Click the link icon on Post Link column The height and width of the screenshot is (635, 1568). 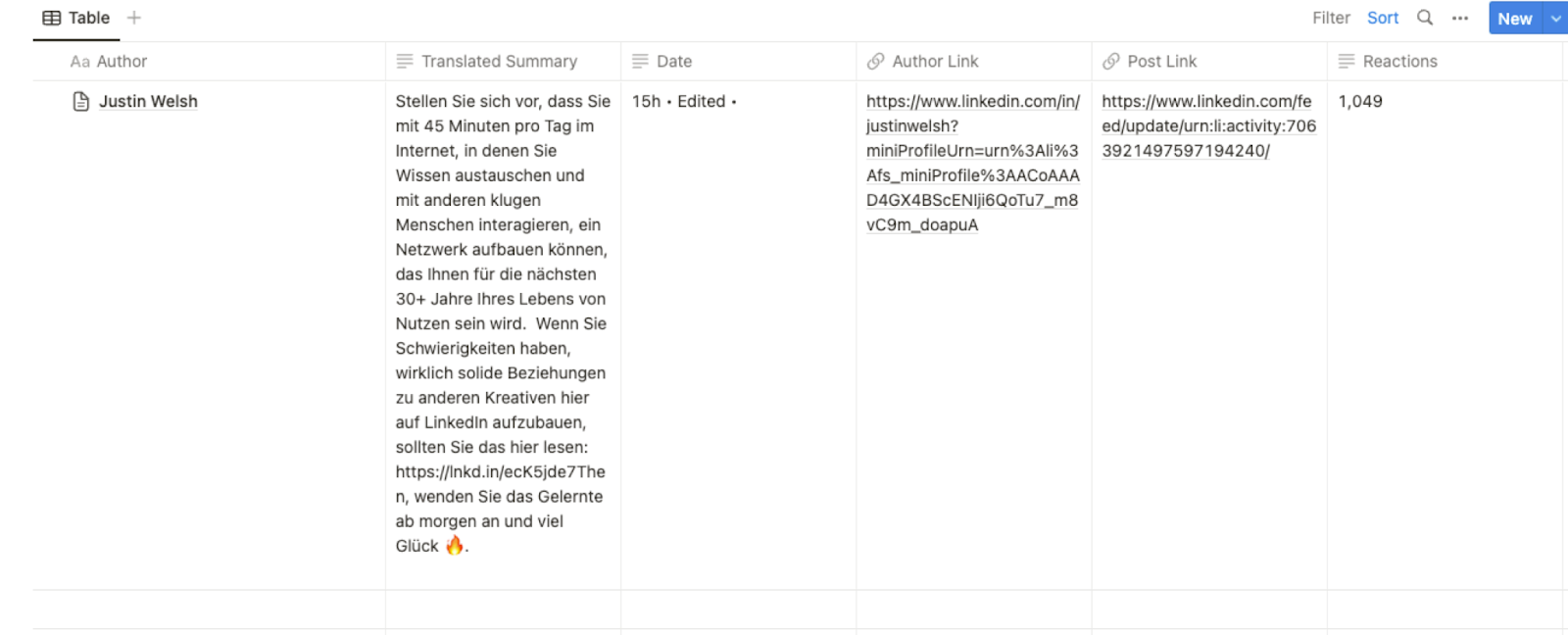click(x=1111, y=61)
